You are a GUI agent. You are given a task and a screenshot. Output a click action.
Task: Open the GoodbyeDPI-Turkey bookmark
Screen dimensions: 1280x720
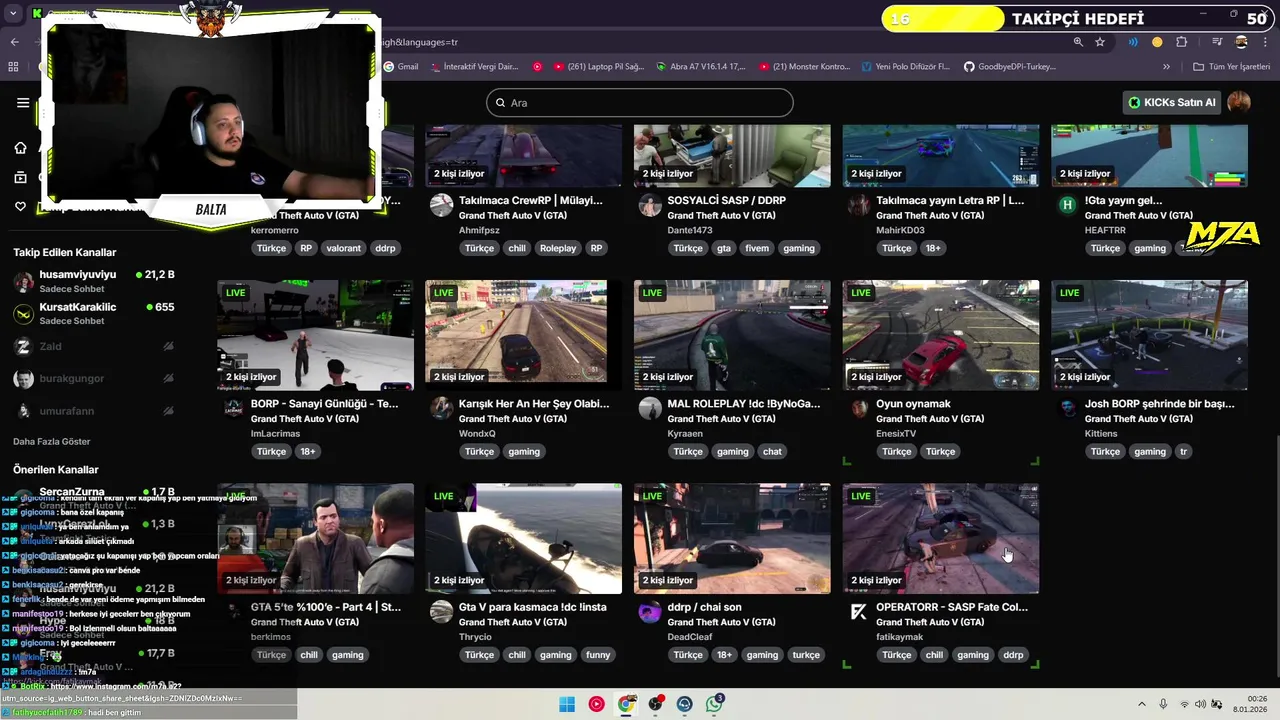[x=1009, y=67]
